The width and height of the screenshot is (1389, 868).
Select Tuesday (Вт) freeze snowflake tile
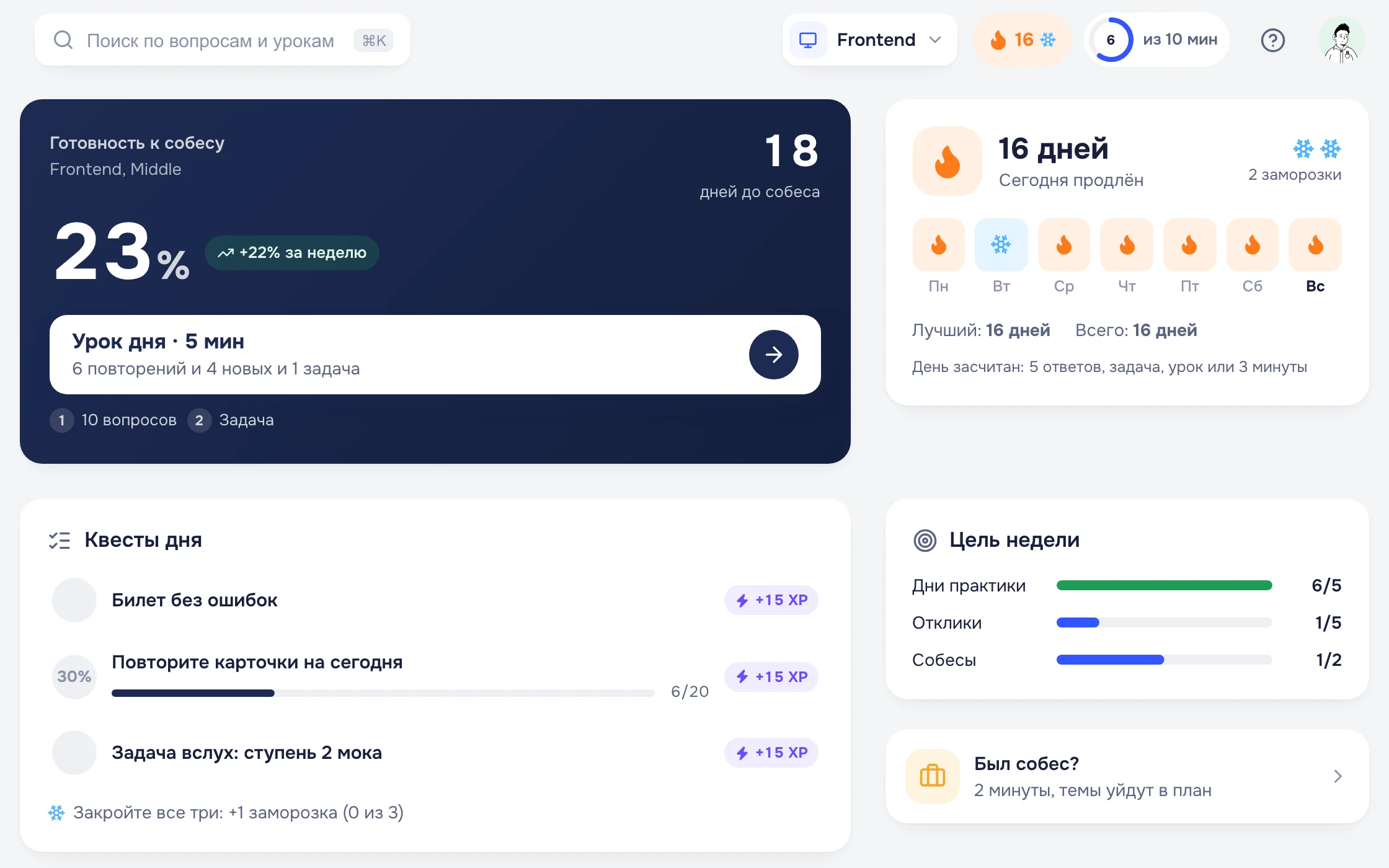(1001, 245)
